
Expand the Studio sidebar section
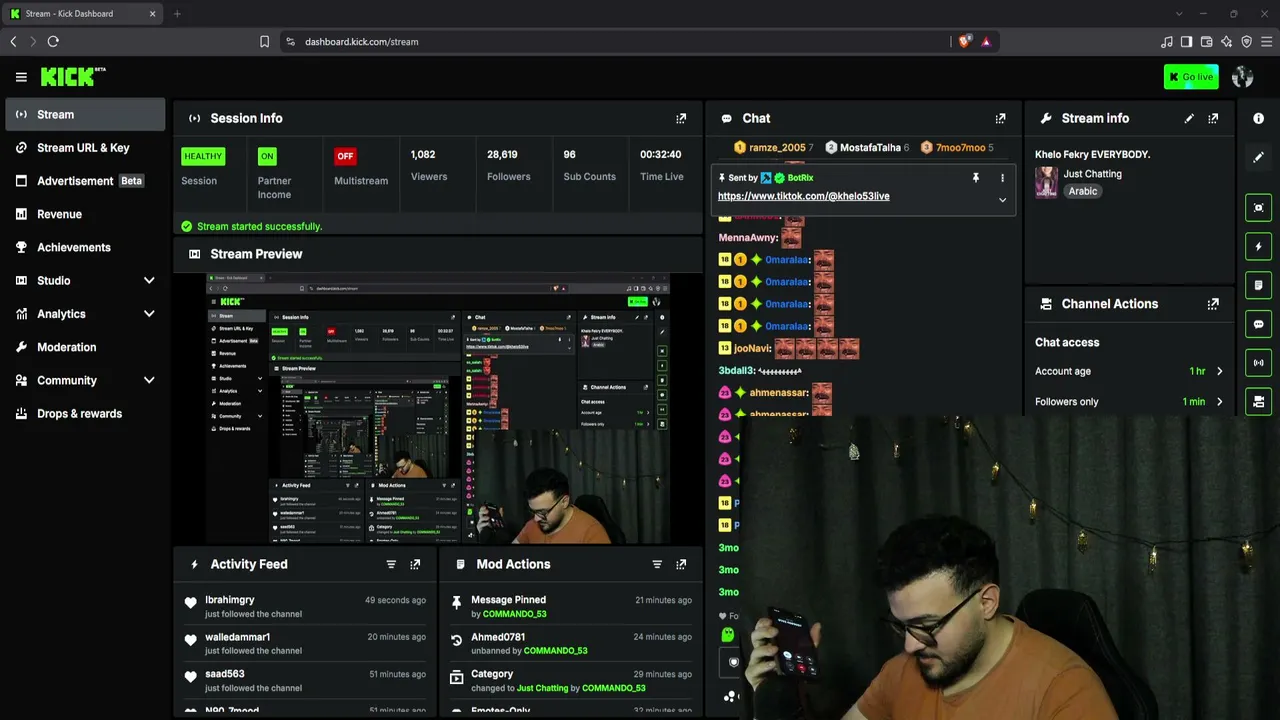[x=149, y=281]
